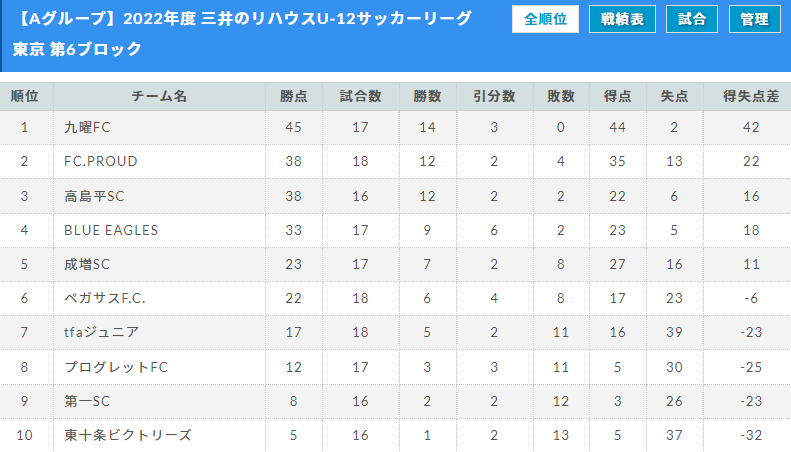Select team name 東十条ビクトリーズ
This screenshot has height=452, width=791.
128,435
